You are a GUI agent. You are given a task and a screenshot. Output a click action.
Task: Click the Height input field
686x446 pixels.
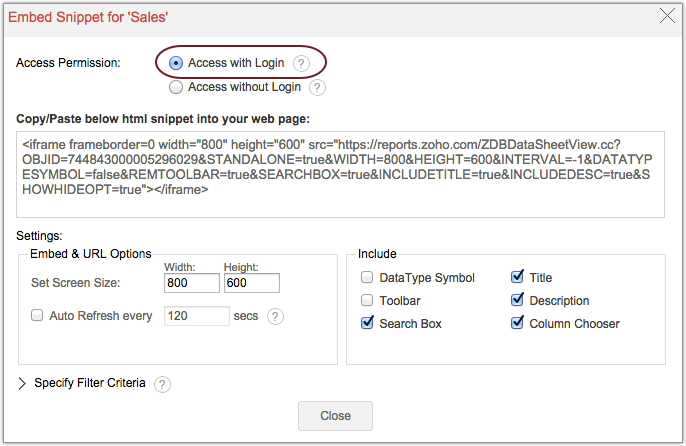250,284
